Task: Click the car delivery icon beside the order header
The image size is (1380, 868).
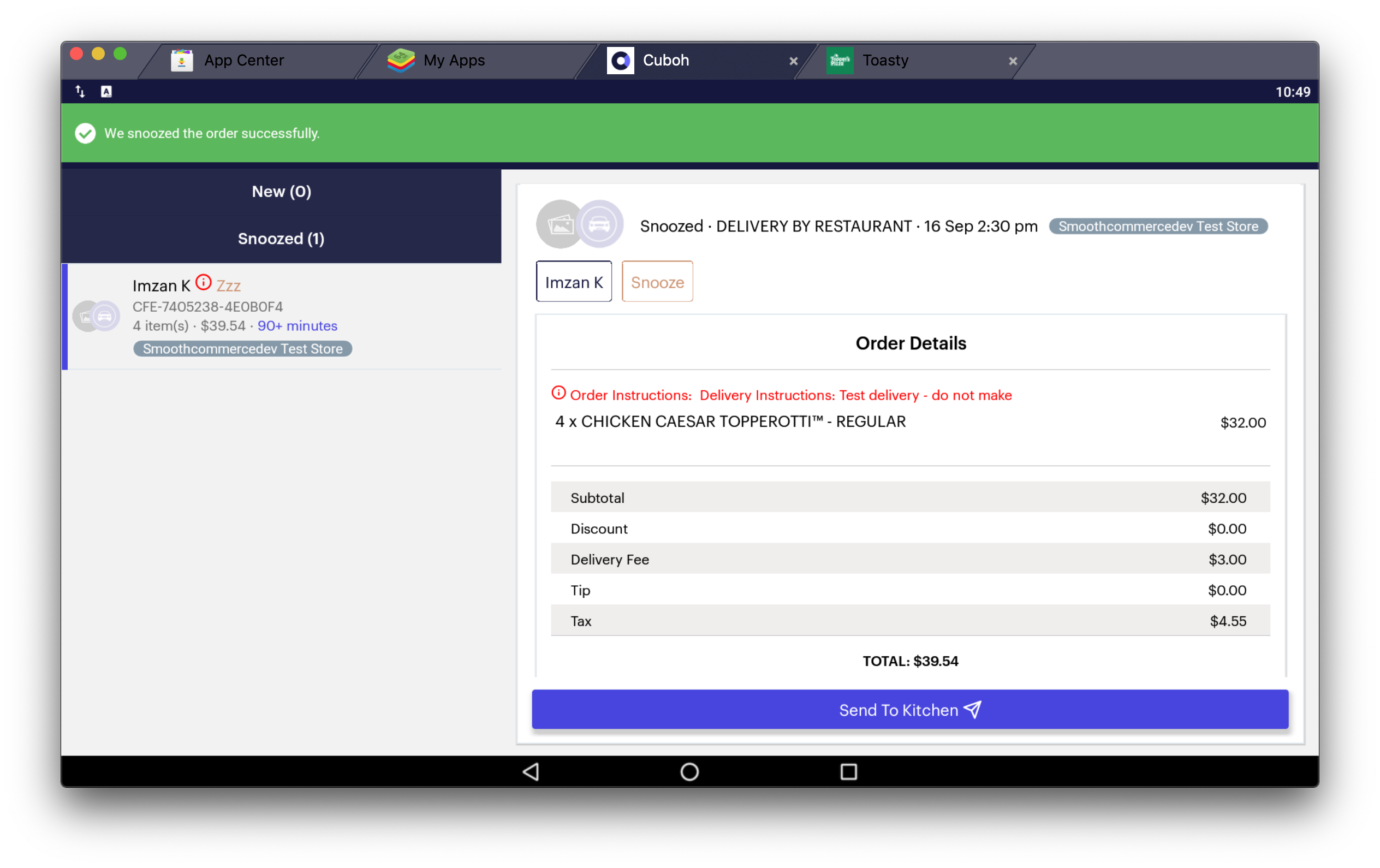Action: (x=599, y=224)
